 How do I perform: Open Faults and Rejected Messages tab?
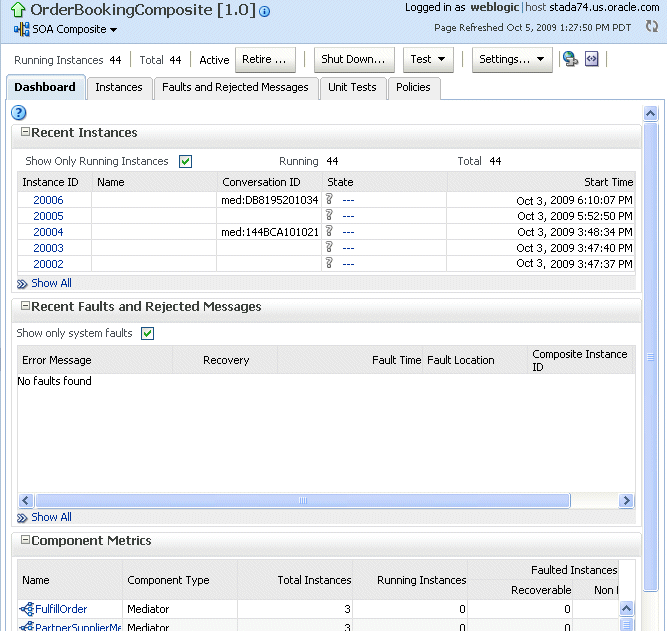click(x=235, y=87)
